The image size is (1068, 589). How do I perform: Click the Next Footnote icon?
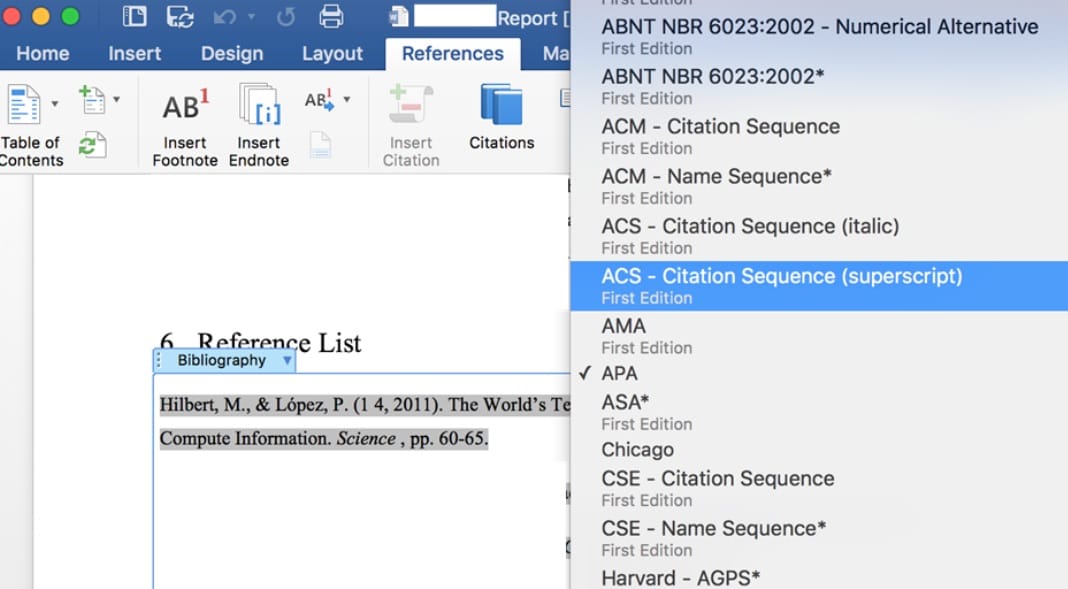(319, 99)
